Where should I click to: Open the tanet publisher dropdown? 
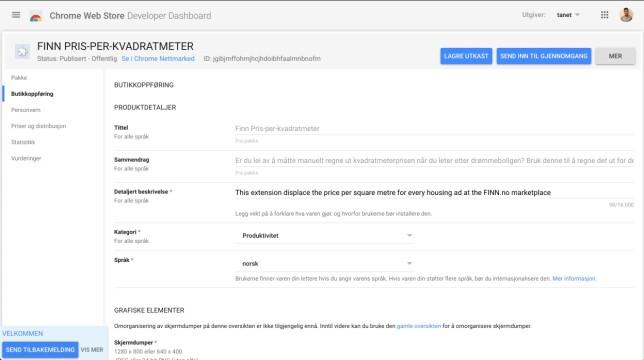coord(568,15)
